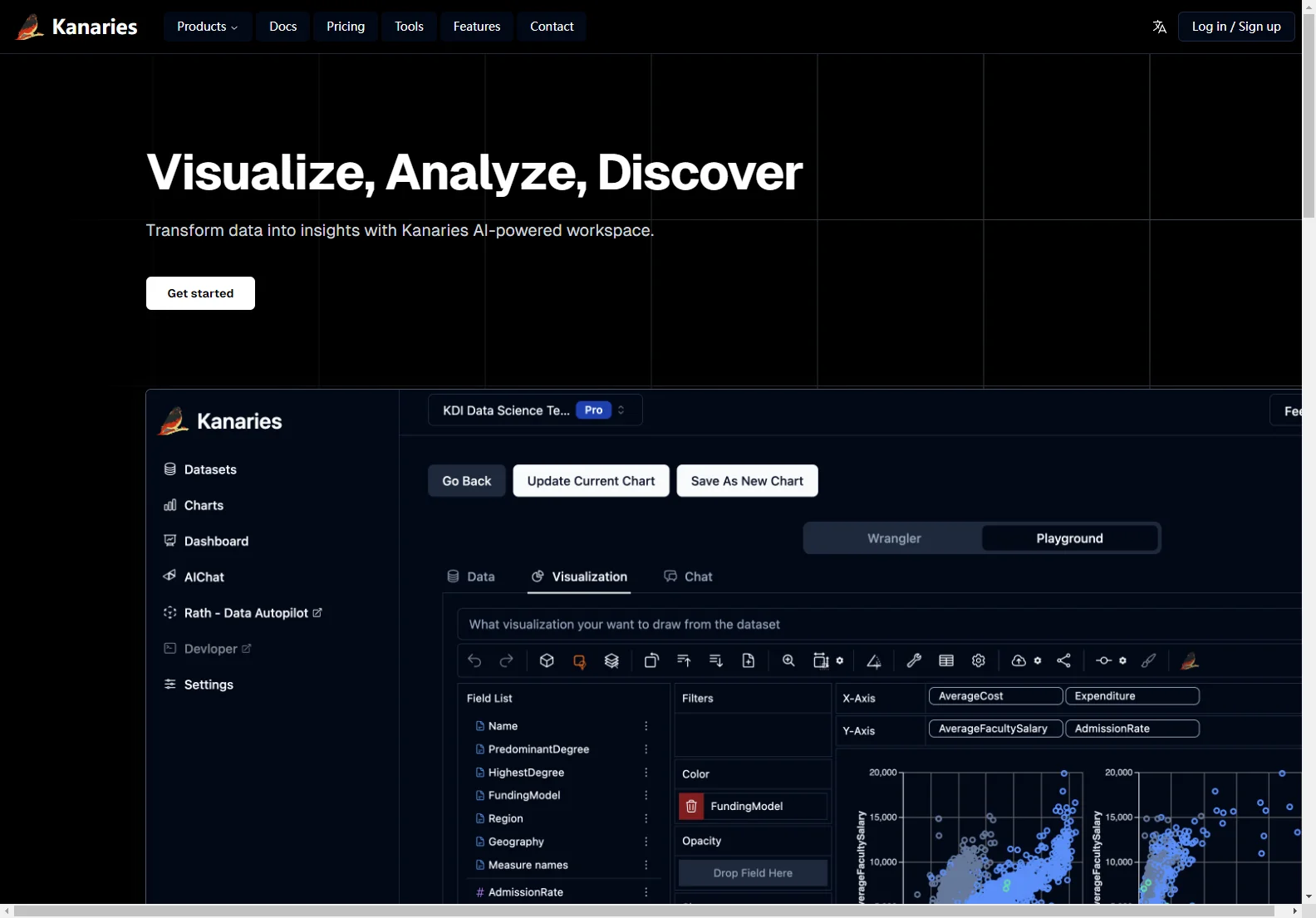The width and height of the screenshot is (1316, 918).
Task: Click the Opacity Drop Field Here box
Action: coord(753,873)
